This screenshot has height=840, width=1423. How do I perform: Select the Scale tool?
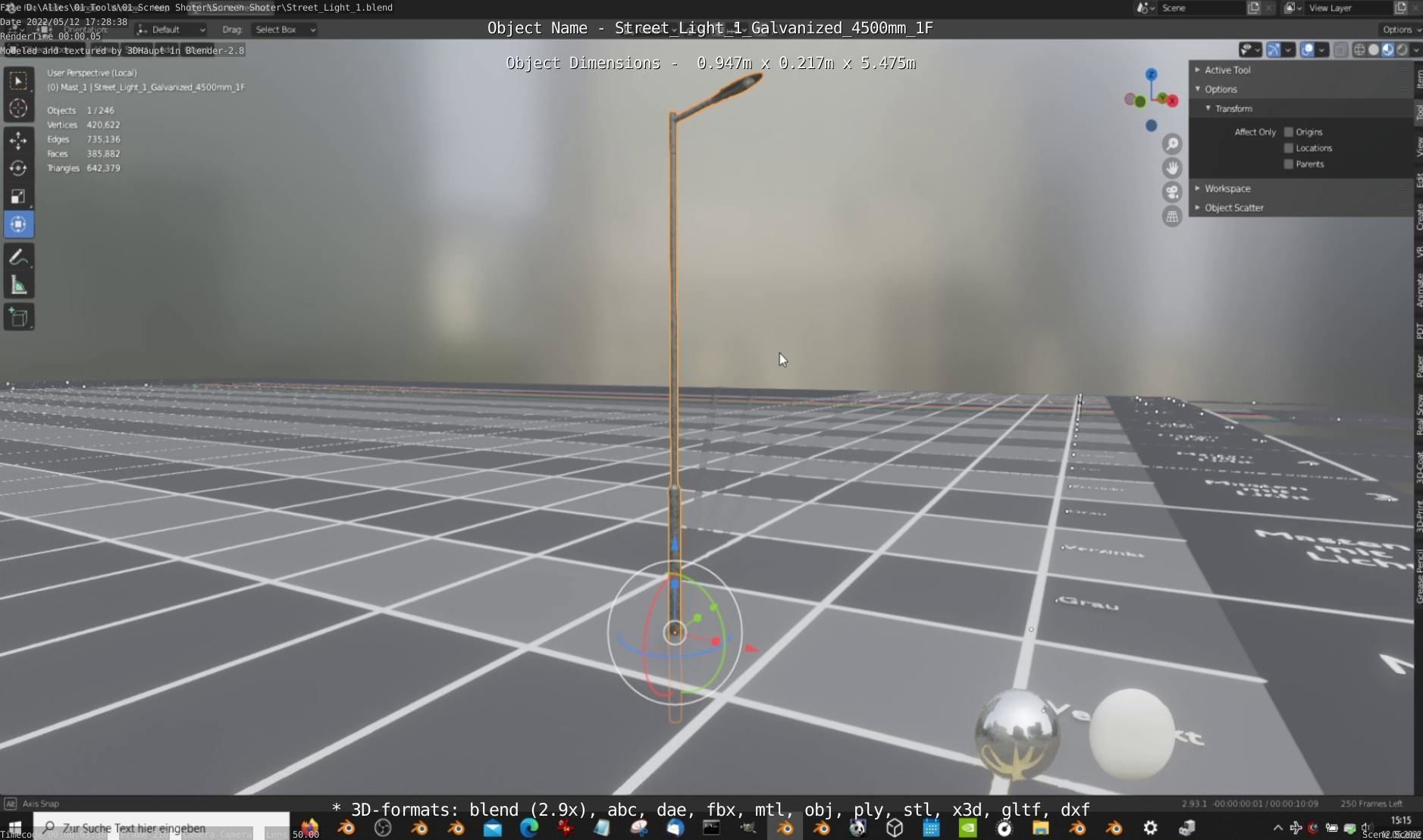(19, 196)
